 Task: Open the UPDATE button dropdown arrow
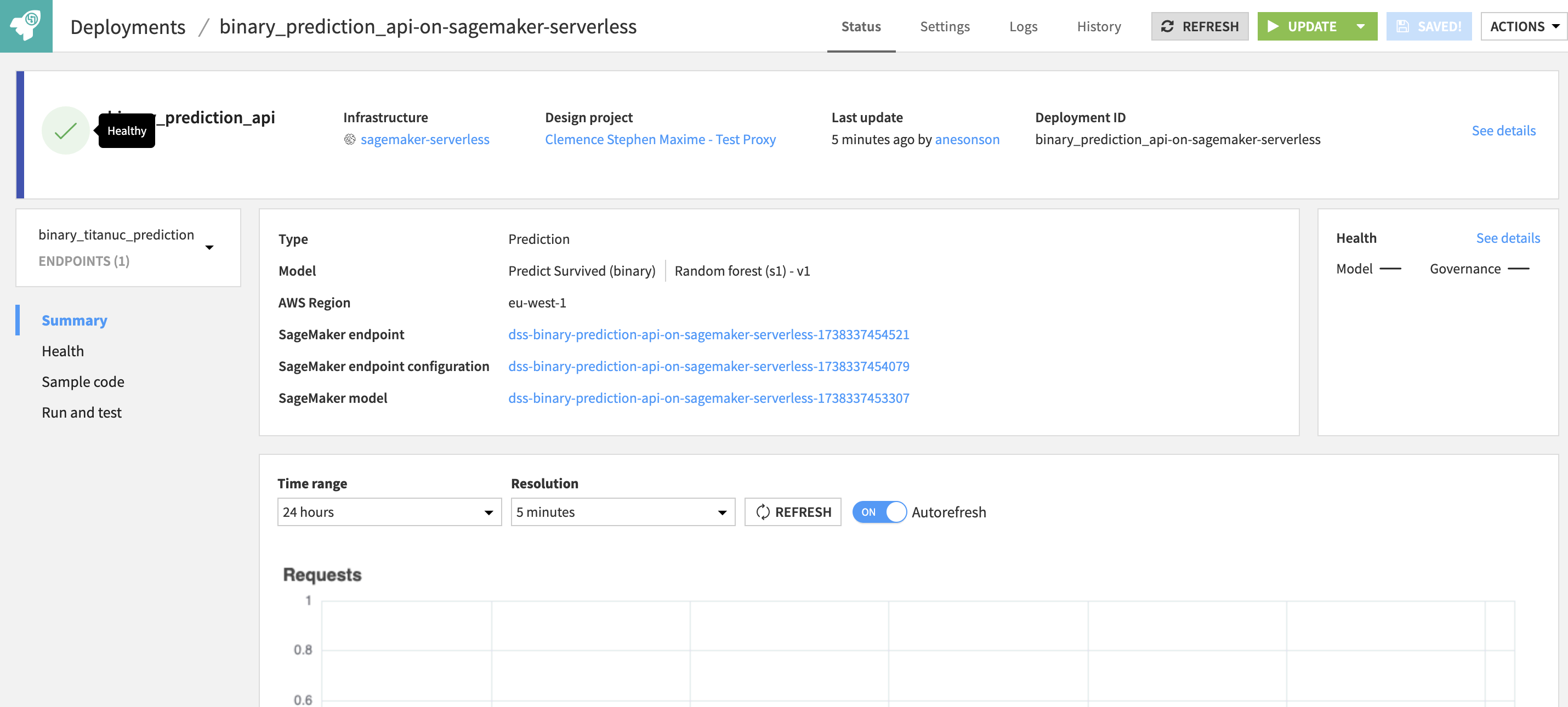tap(1360, 26)
